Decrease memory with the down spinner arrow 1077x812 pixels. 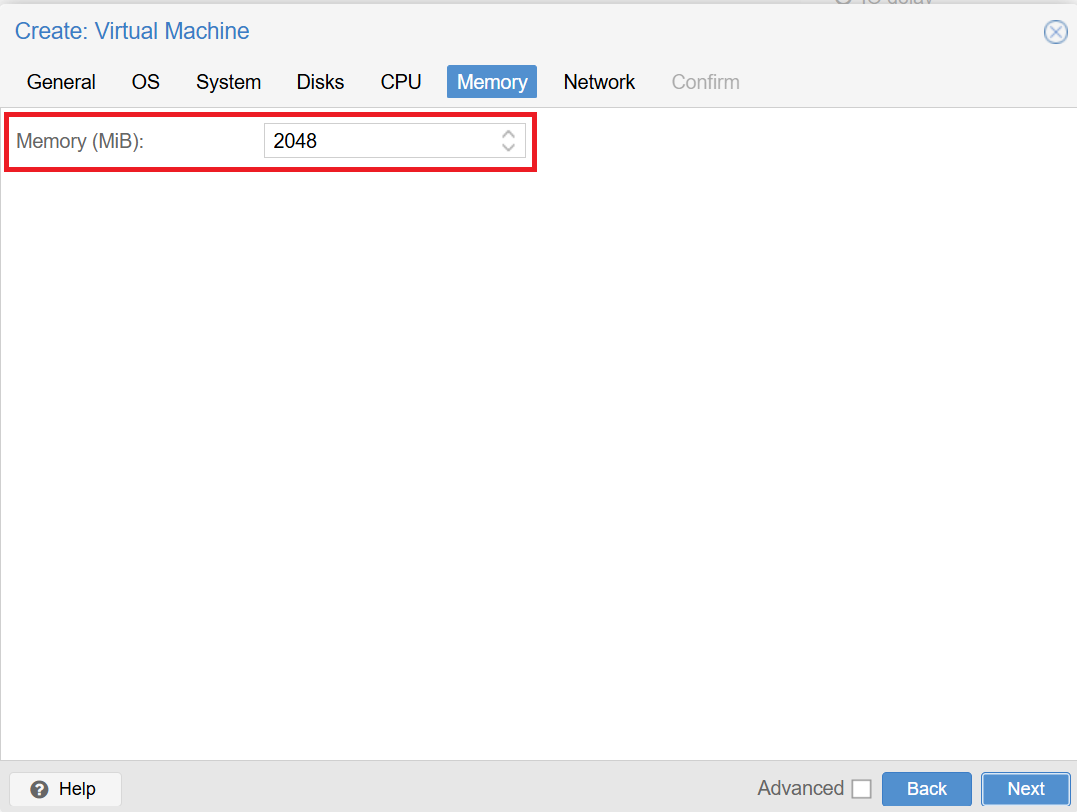tap(508, 148)
